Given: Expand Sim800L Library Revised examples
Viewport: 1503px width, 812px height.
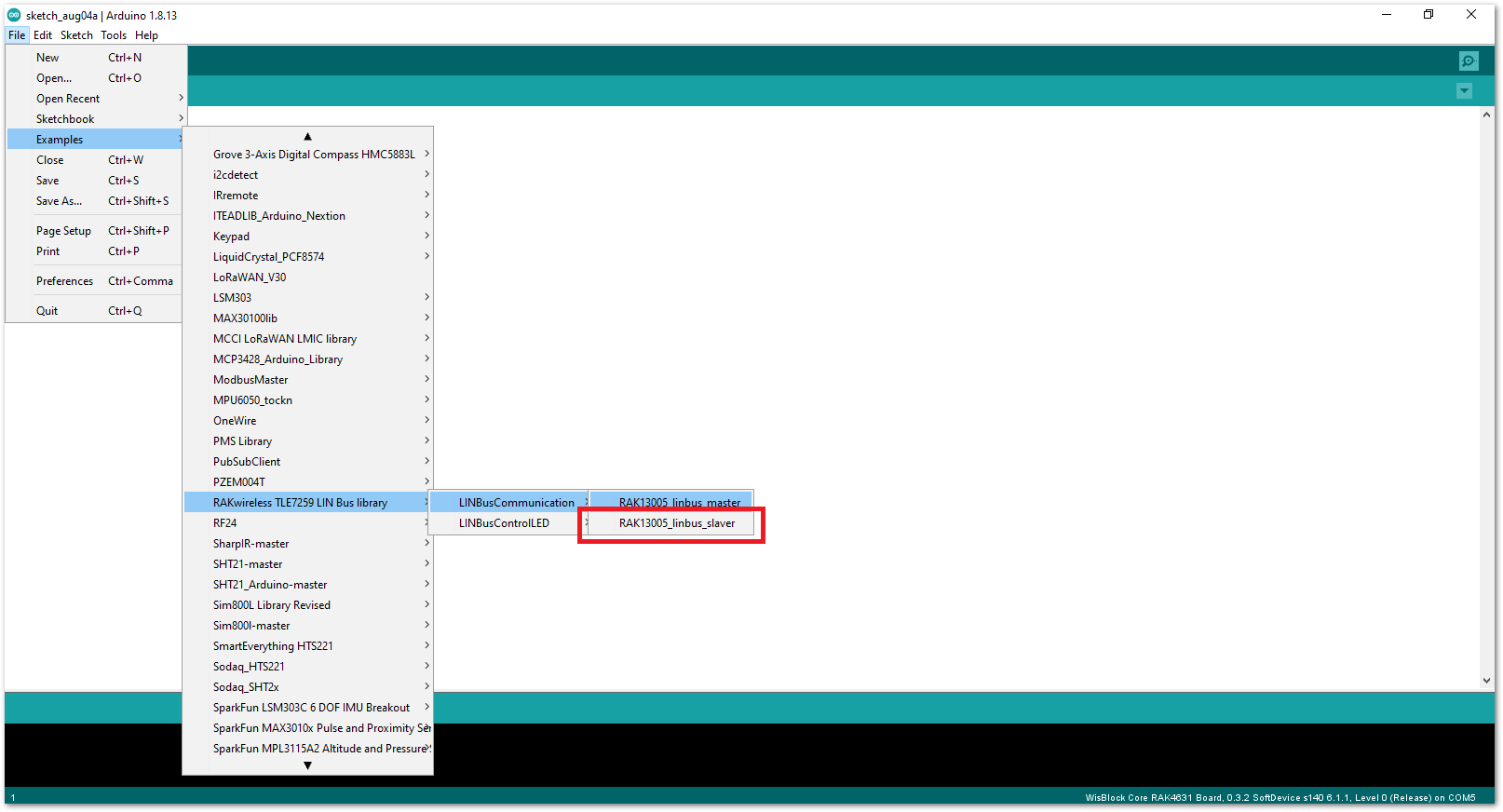Looking at the screenshot, I should [x=308, y=605].
